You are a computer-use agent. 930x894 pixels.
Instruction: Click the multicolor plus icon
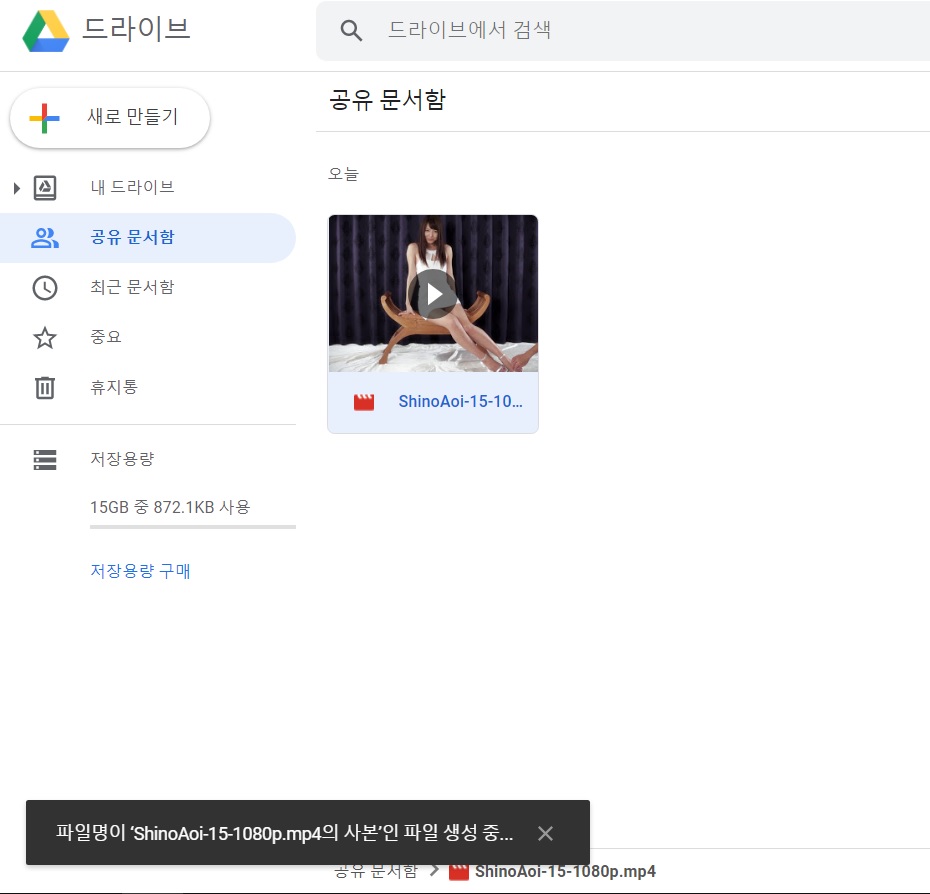(x=44, y=118)
